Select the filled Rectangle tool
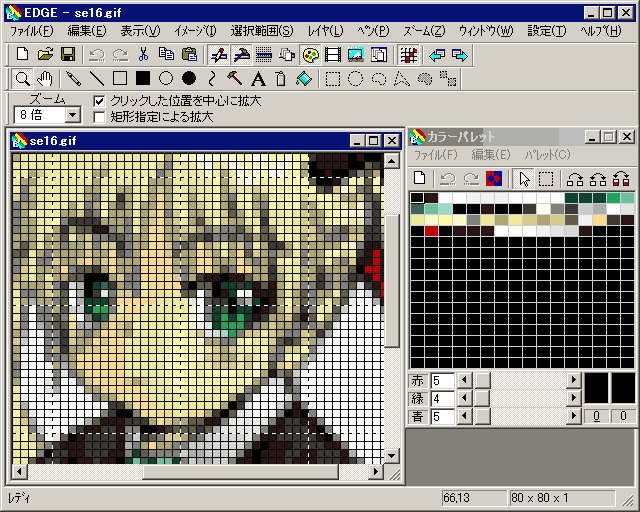The image size is (640, 512). pyautogui.click(x=143, y=78)
